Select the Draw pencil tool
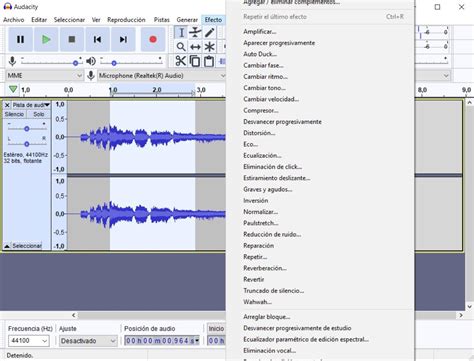474x361 pixels. pos(209,33)
